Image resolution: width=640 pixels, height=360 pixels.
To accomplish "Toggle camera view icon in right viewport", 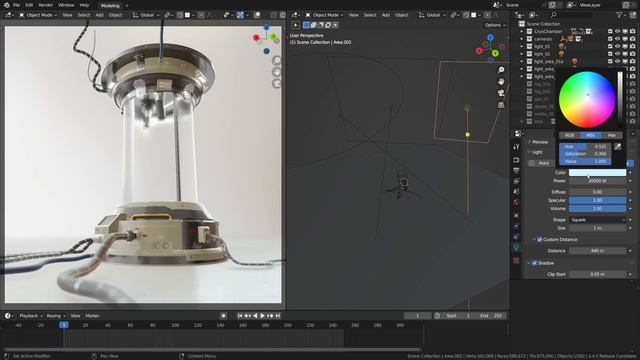I will (501, 93).
